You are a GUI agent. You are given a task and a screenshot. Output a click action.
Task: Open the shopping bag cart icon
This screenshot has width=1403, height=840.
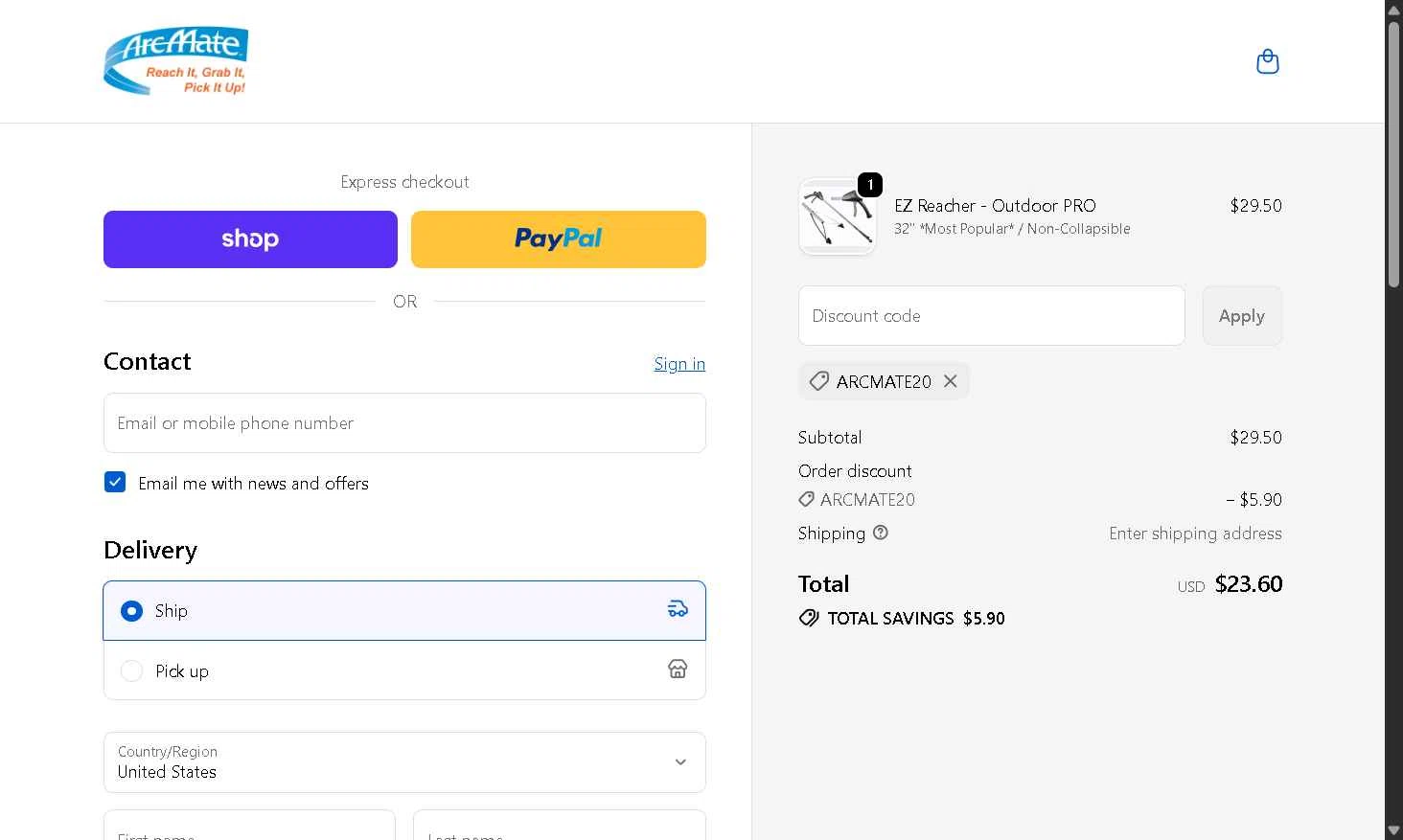[x=1267, y=61]
